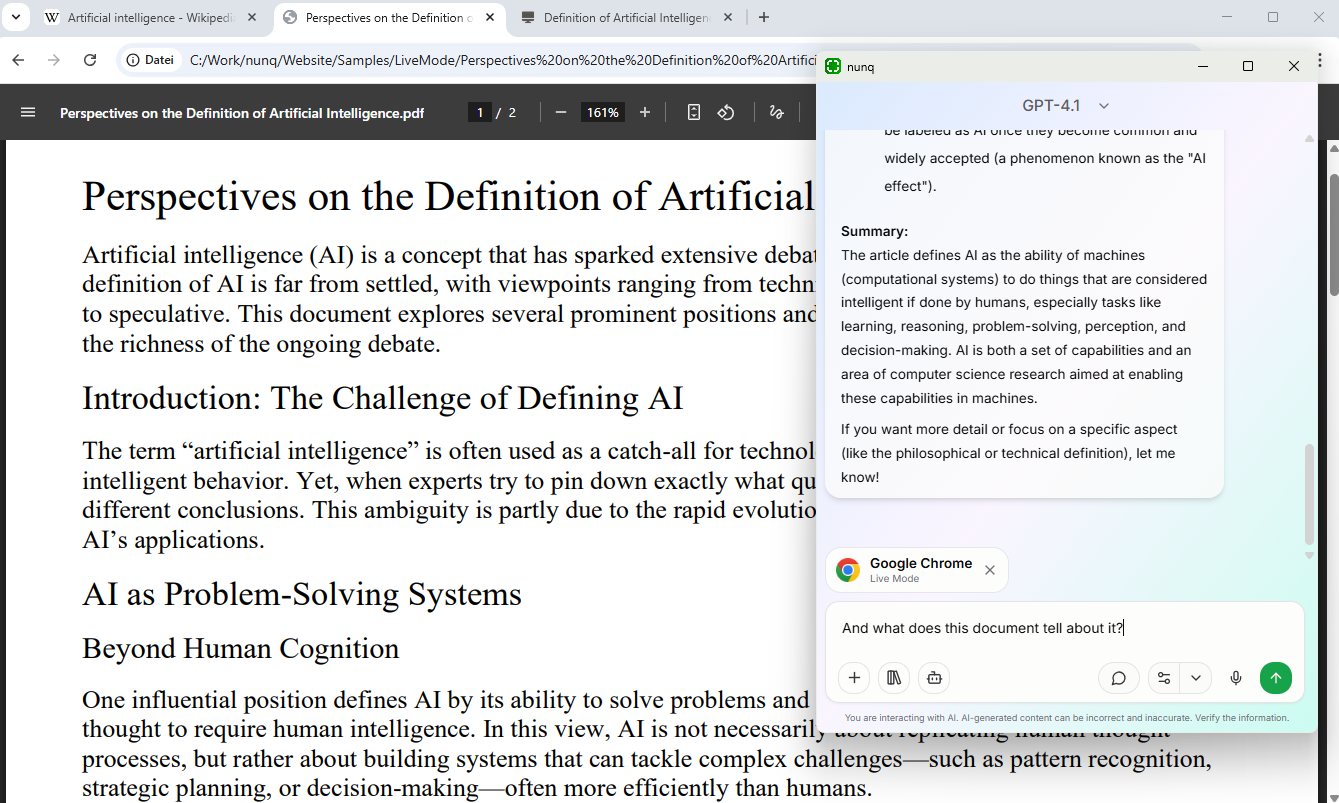
Task: Expand the send options chevron
Action: click(1196, 678)
